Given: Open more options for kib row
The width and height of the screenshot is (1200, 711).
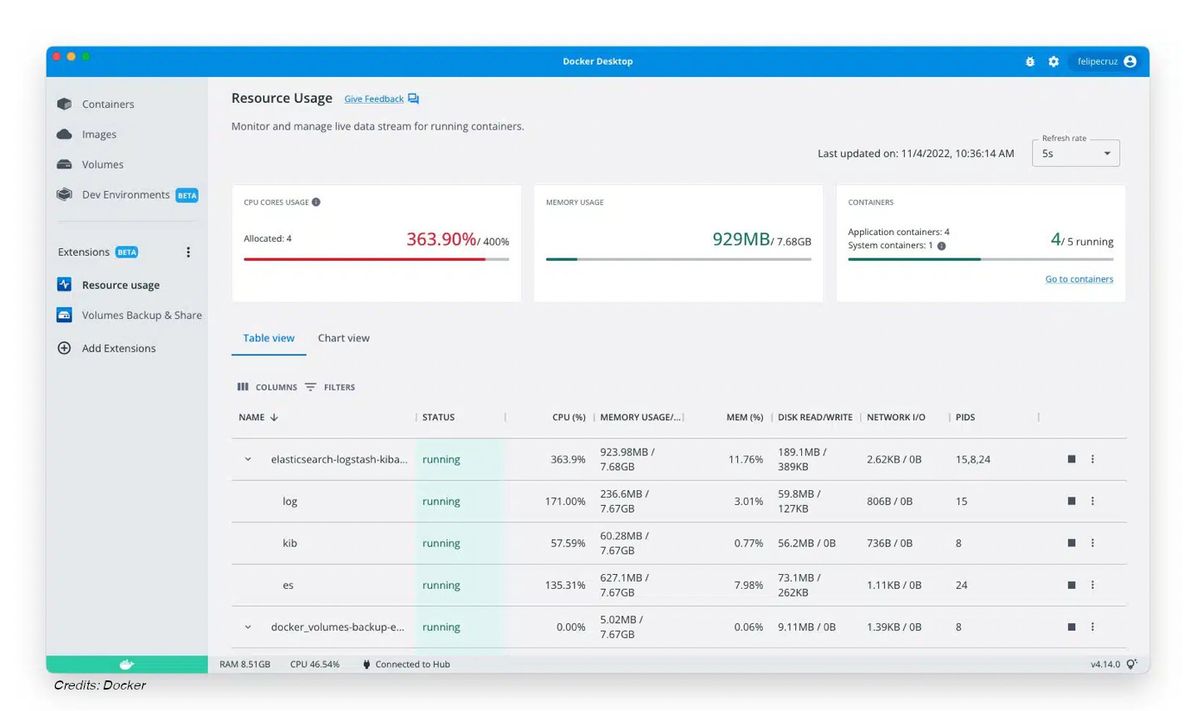Looking at the screenshot, I should [x=1092, y=543].
